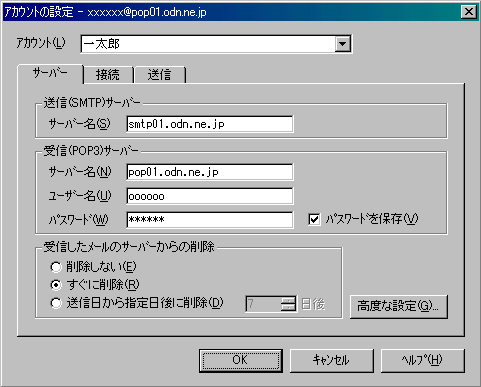Click the POP3 server name field

click(x=210, y=172)
